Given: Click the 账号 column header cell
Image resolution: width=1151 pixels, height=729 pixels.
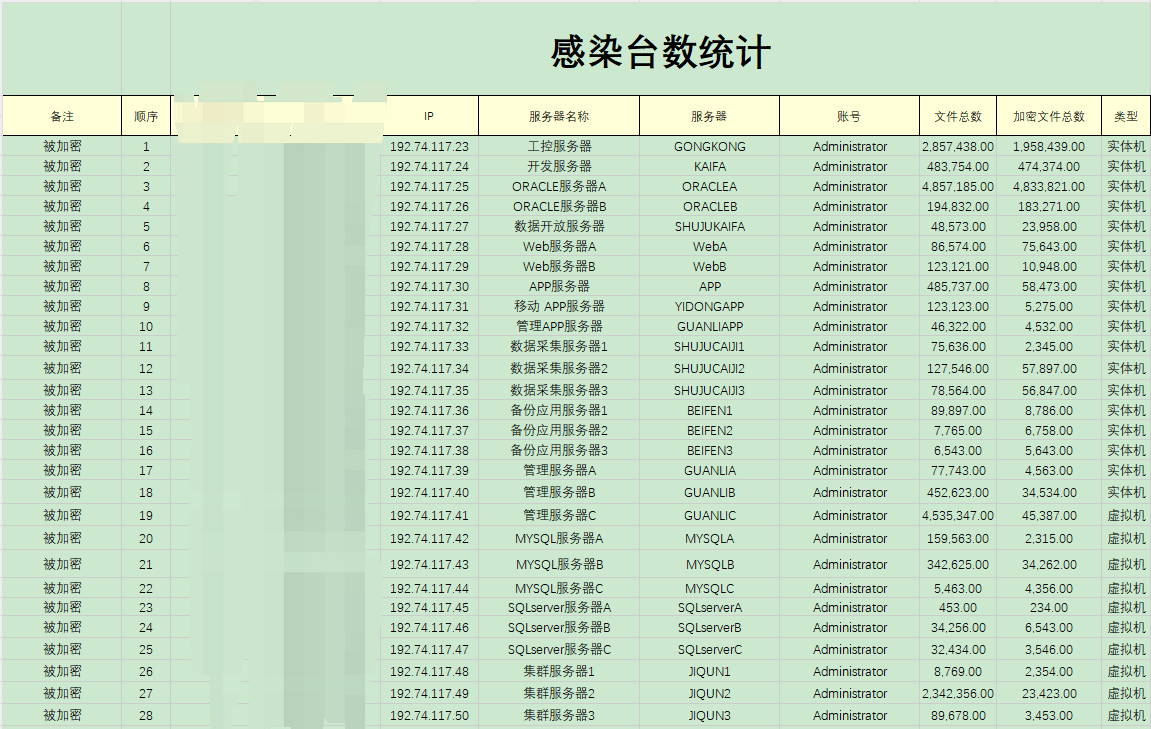Looking at the screenshot, I should click(x=849, y=116).
